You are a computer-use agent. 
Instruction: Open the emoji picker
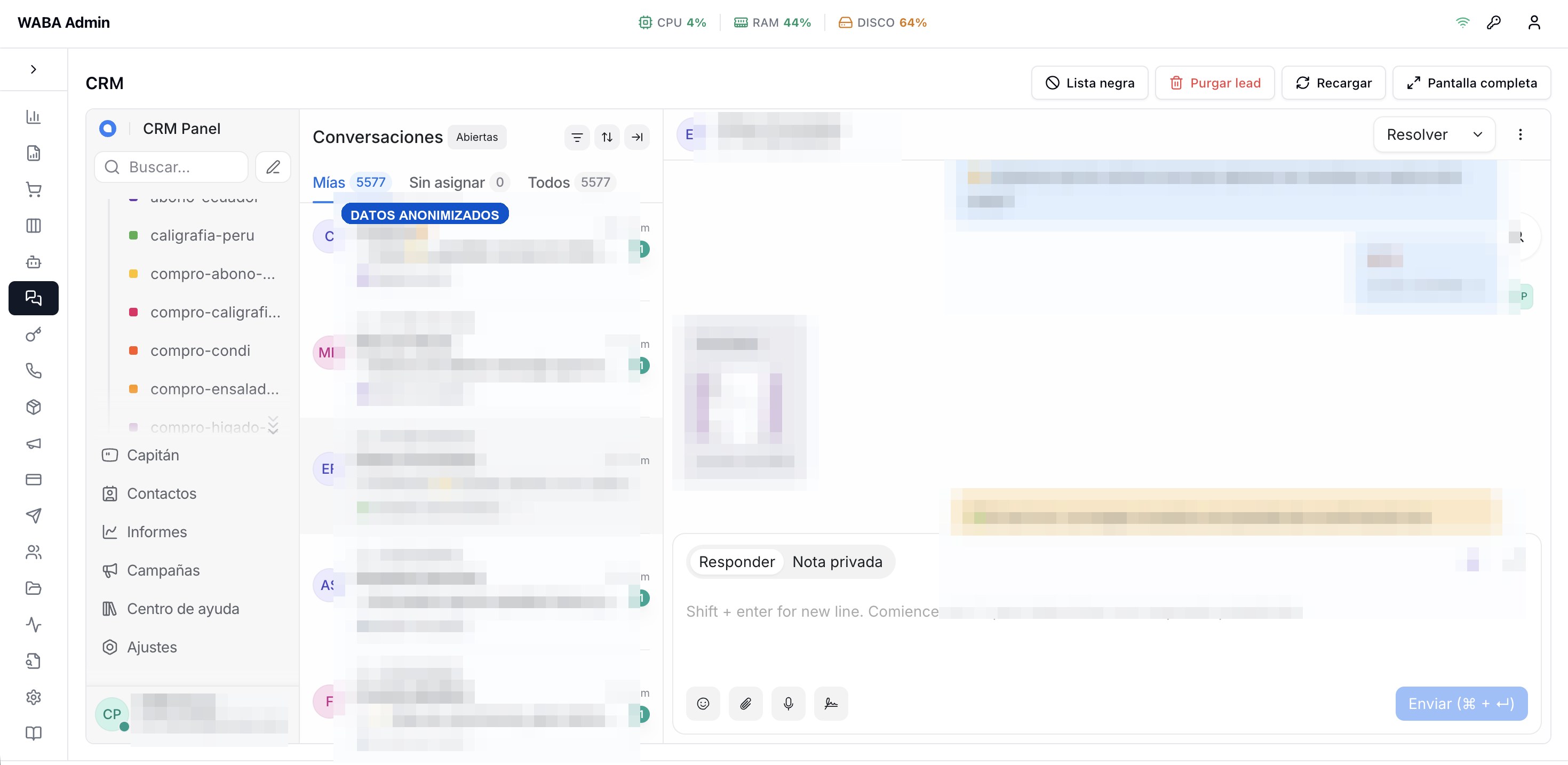[x=703, y=704]
